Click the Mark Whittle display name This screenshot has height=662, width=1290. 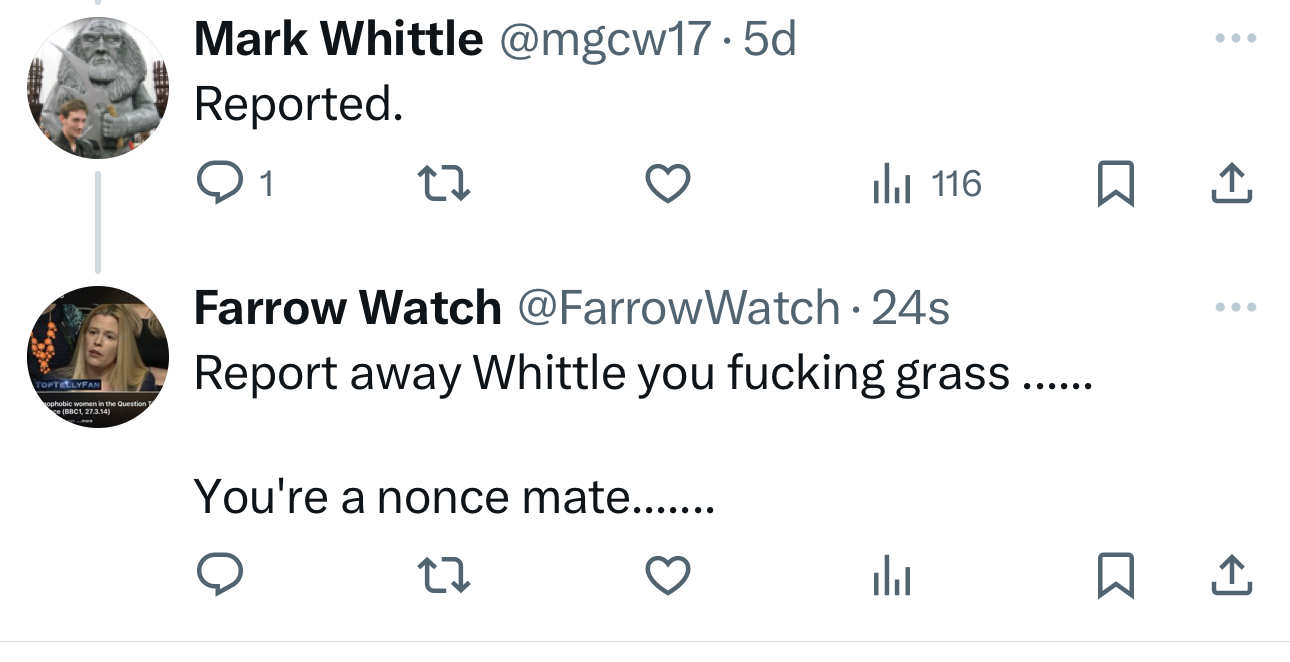(338, 40)
